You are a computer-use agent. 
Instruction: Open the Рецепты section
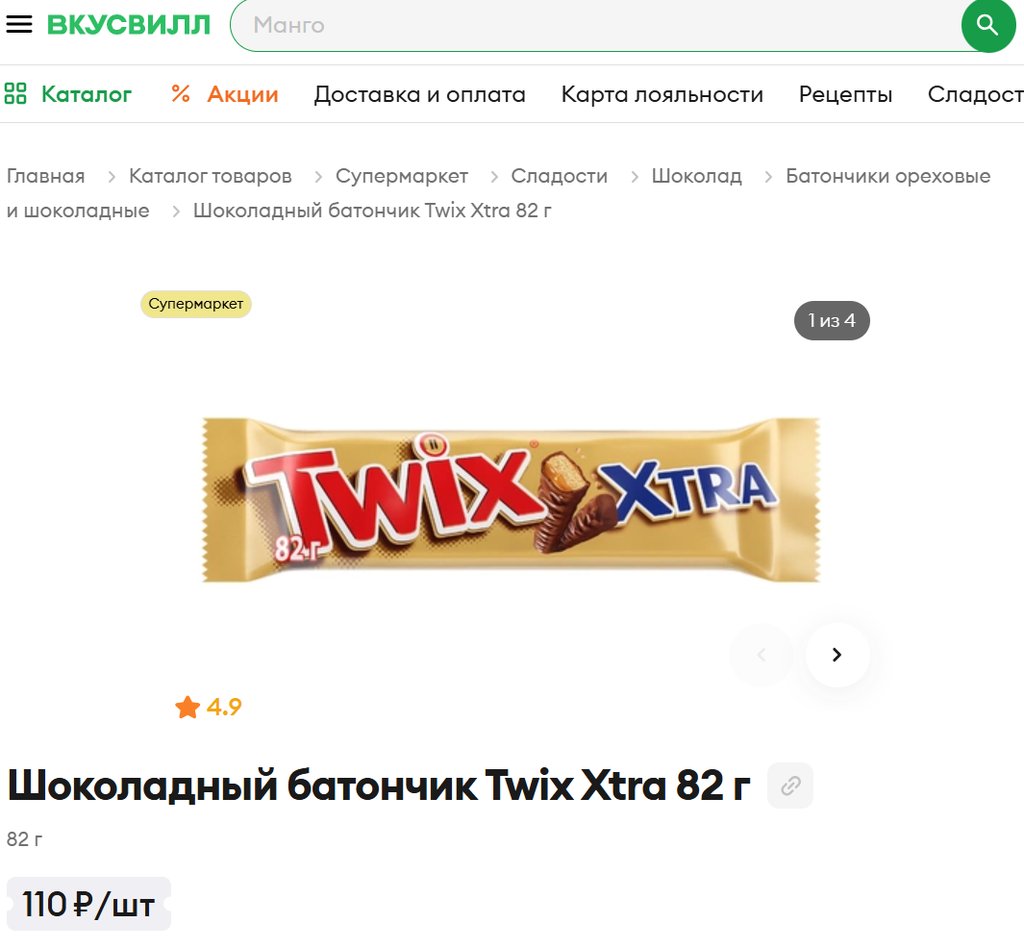(x=845, y=94)
